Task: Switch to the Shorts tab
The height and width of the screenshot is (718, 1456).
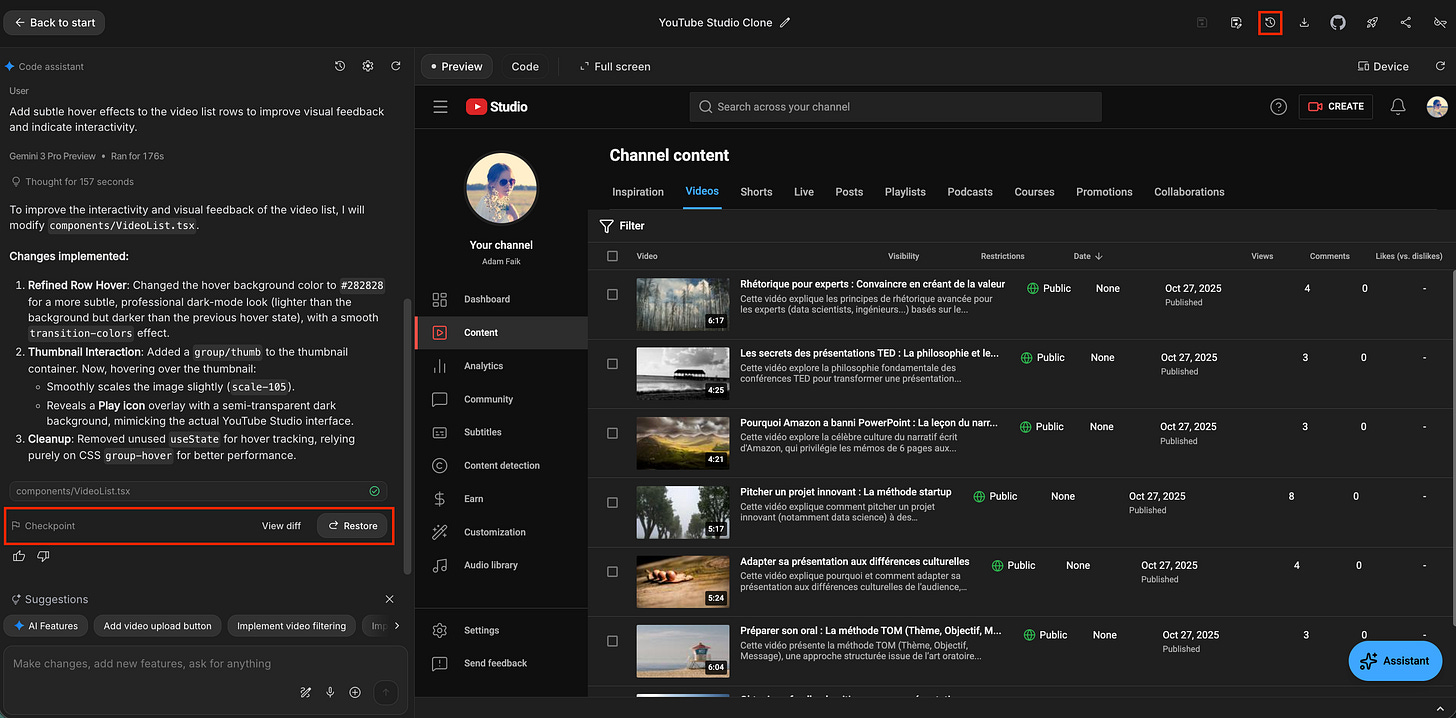Action: click(x=756, y=192)
